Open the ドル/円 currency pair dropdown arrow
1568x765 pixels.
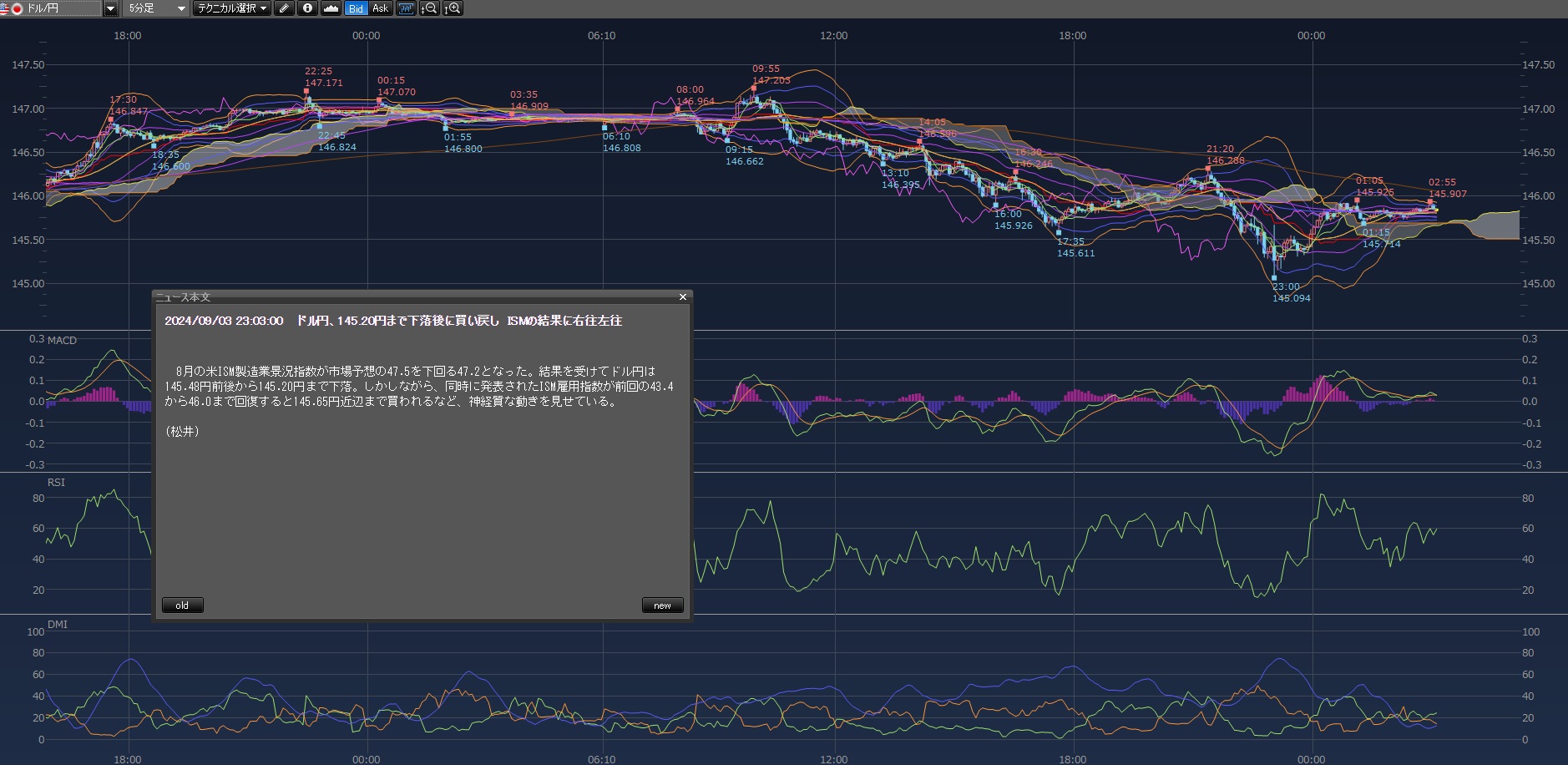110,8
